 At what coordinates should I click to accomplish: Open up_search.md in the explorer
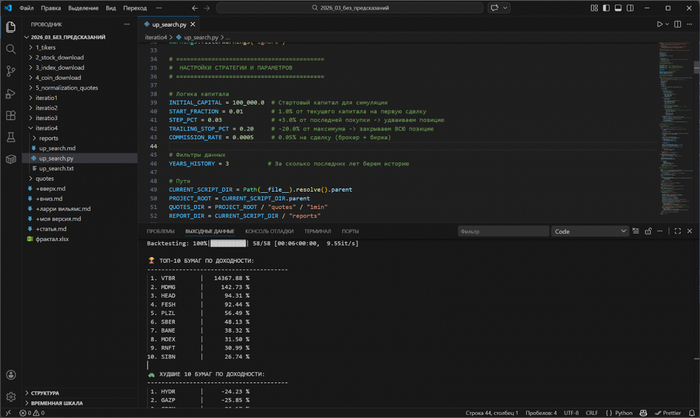coord(57,148)
